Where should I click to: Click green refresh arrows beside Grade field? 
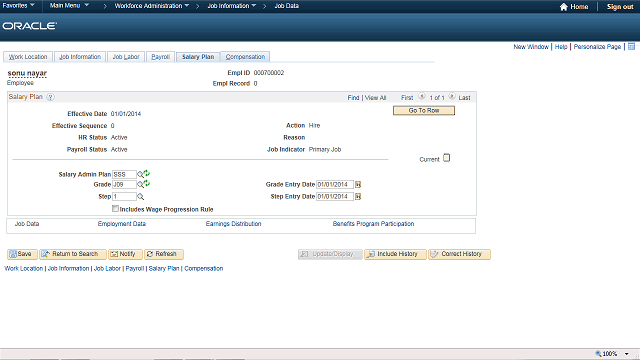click(x=147, y=184)
